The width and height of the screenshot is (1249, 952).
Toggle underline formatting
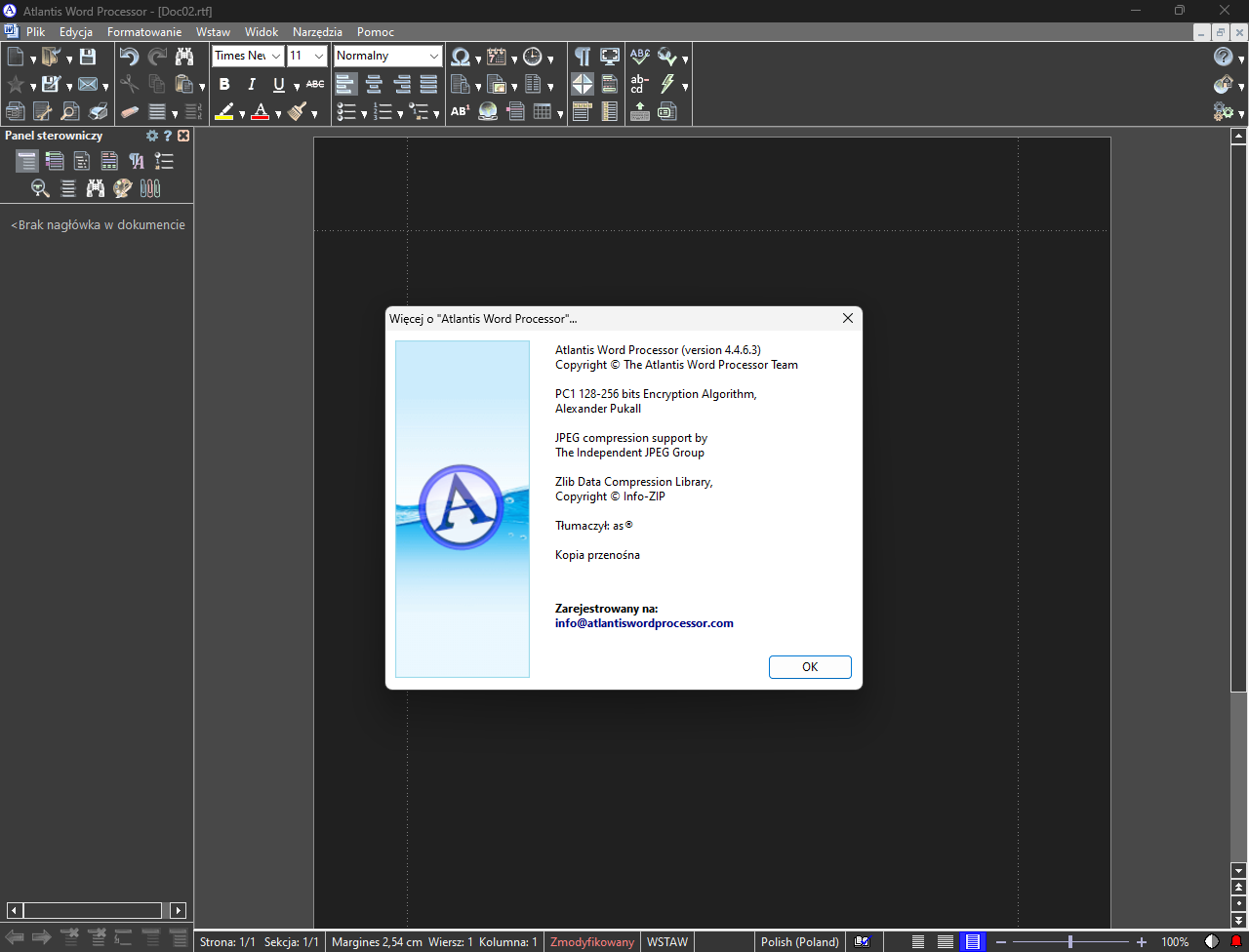279,84
